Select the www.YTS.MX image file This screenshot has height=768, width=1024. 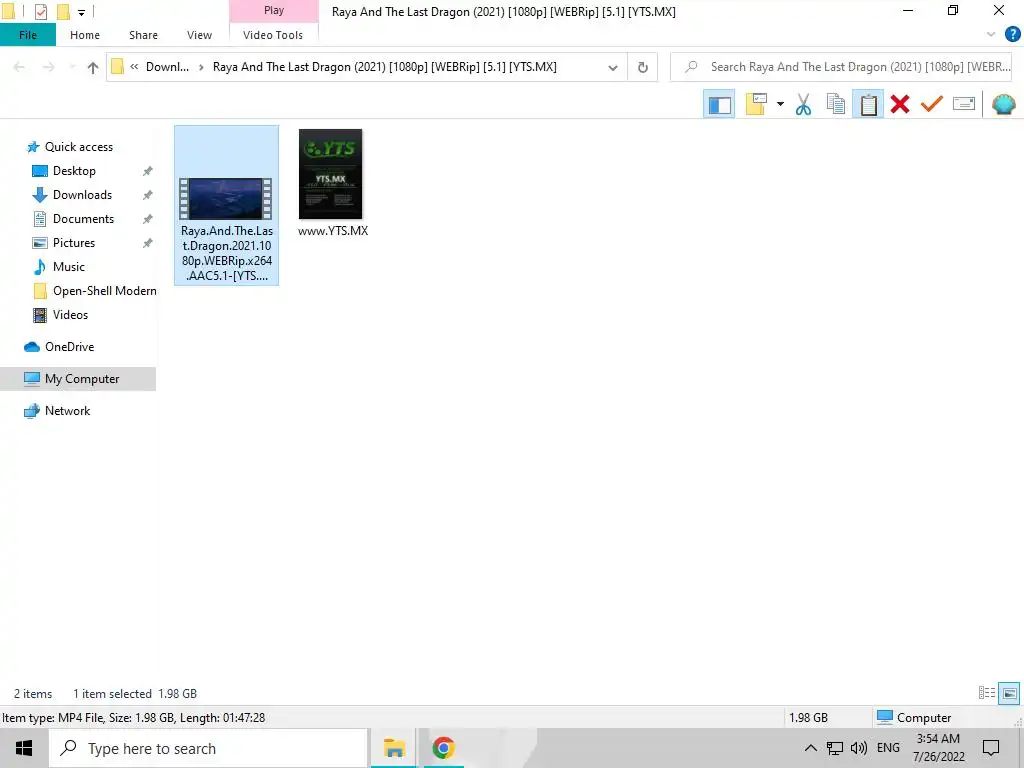[x=332, y=183]
